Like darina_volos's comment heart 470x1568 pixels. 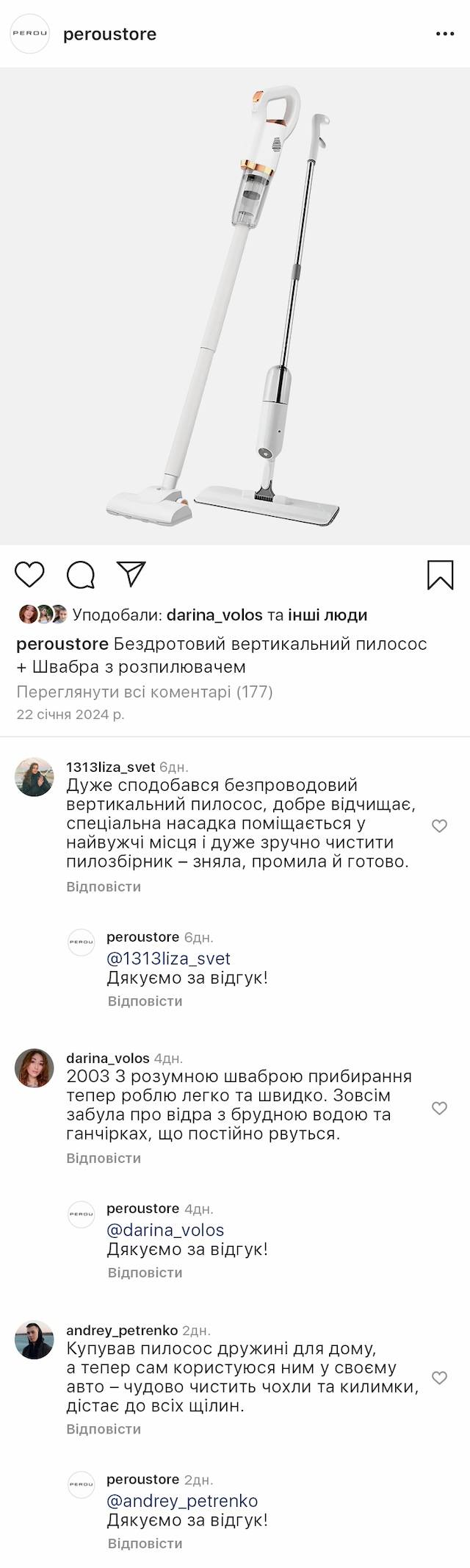(439, 1107)
